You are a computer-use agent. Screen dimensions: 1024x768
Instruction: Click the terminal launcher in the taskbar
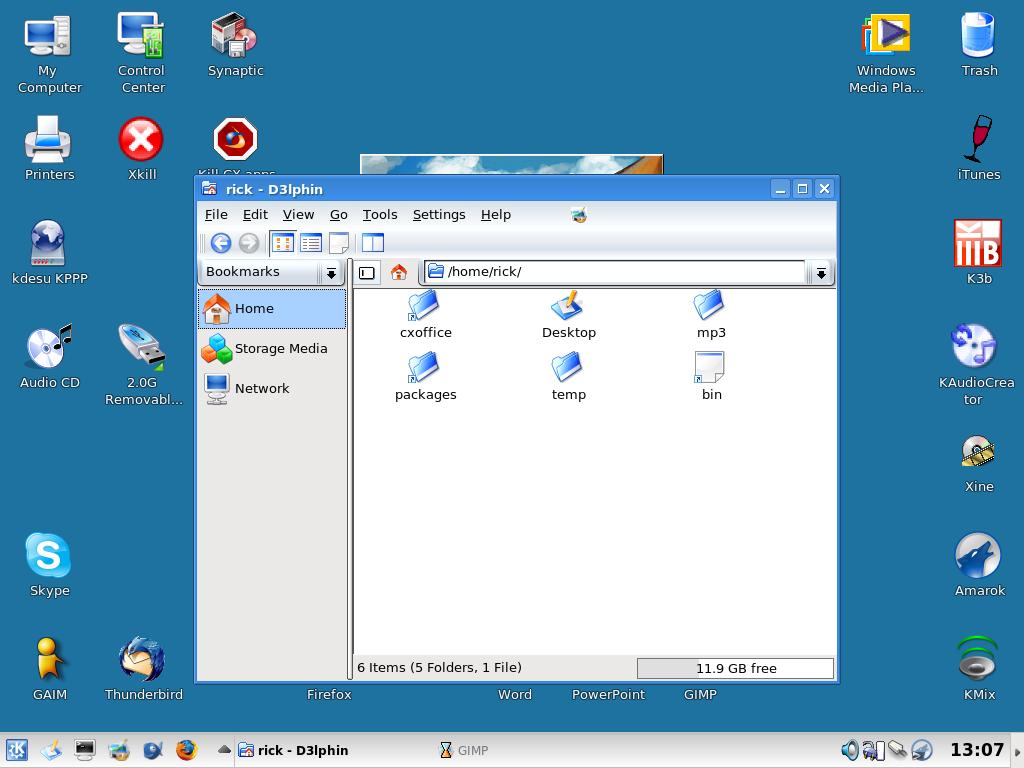84,750
